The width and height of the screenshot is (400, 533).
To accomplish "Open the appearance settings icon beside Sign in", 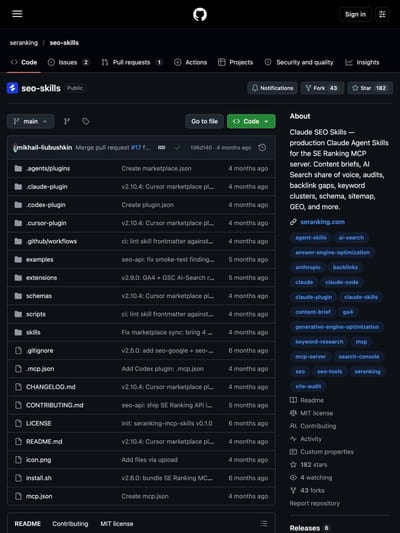I will (x=382, y=14).
